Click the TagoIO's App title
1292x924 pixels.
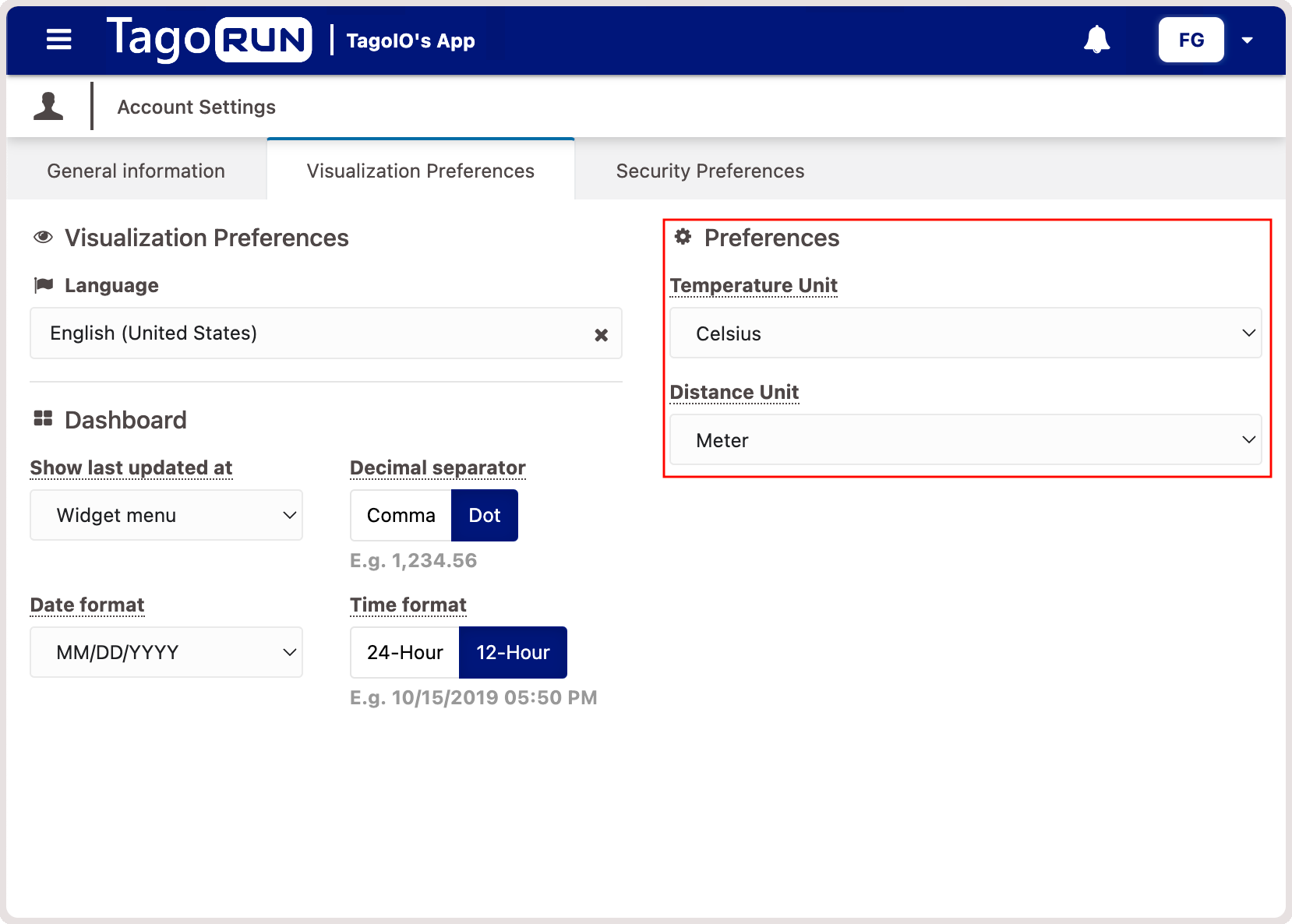[x=411, y=41]
